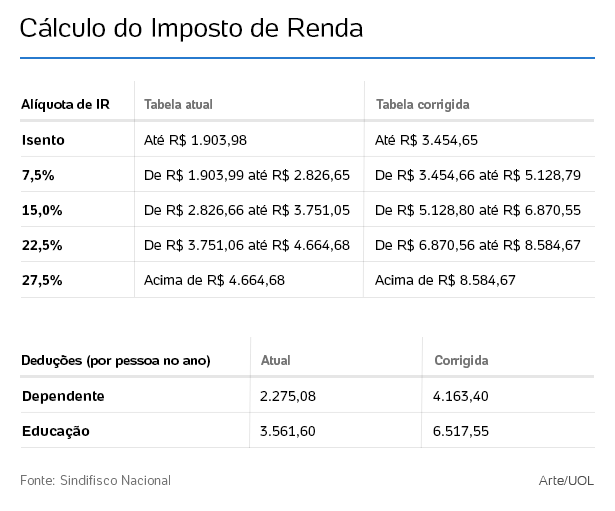The height and width of the screenshot is (511, 615).
Task: Click the "15,0%" rate row label
Action: (42, 210)
